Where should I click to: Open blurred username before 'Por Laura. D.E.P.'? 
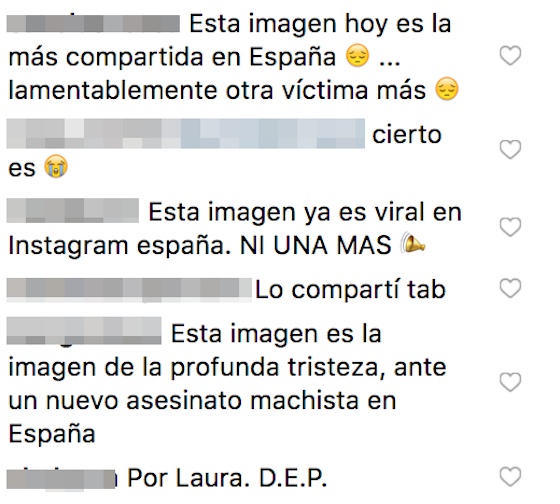click(61, 479)
